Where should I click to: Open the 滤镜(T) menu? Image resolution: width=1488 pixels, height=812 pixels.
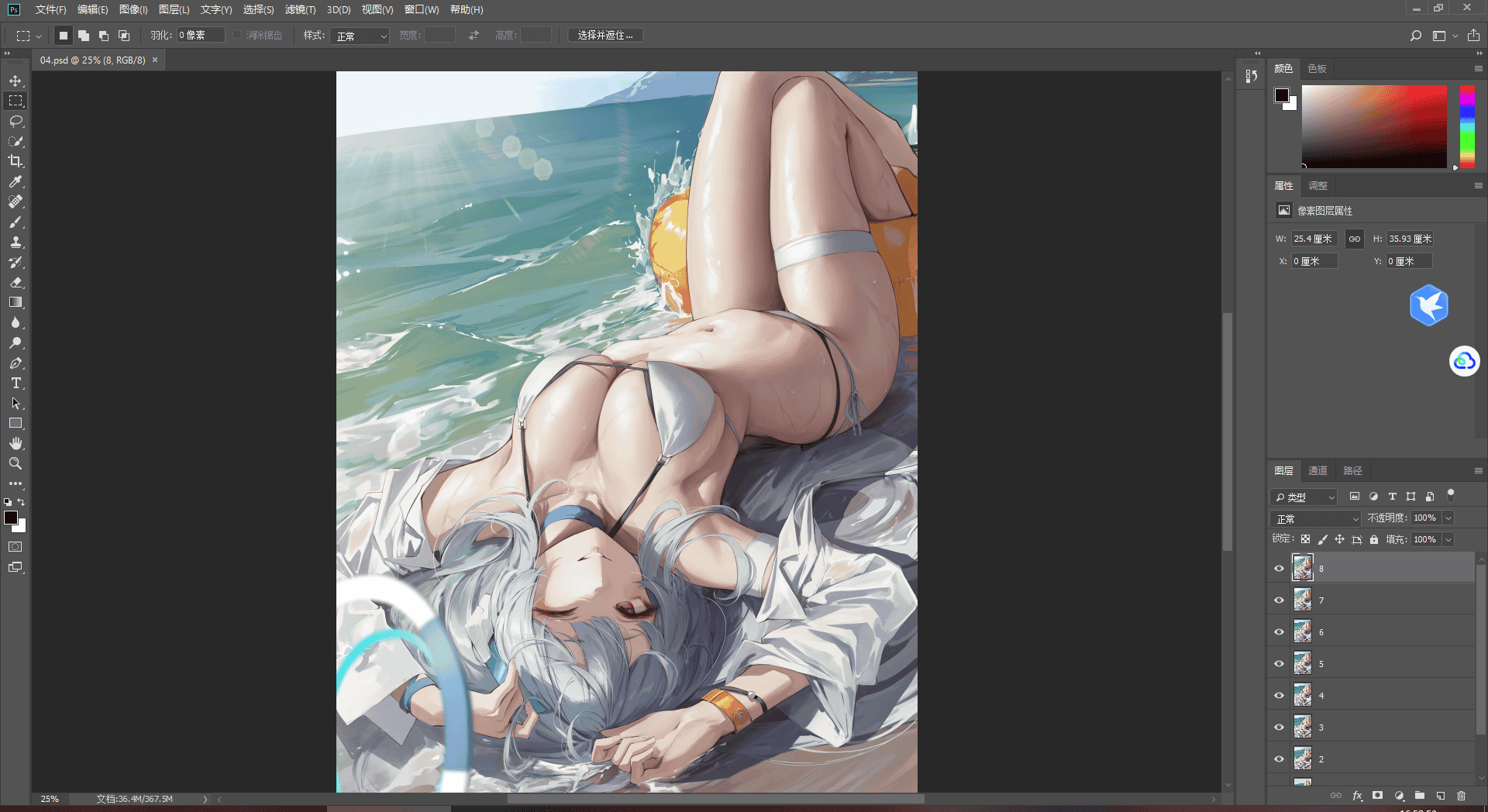pyautogui.click(x=300, y=9)
